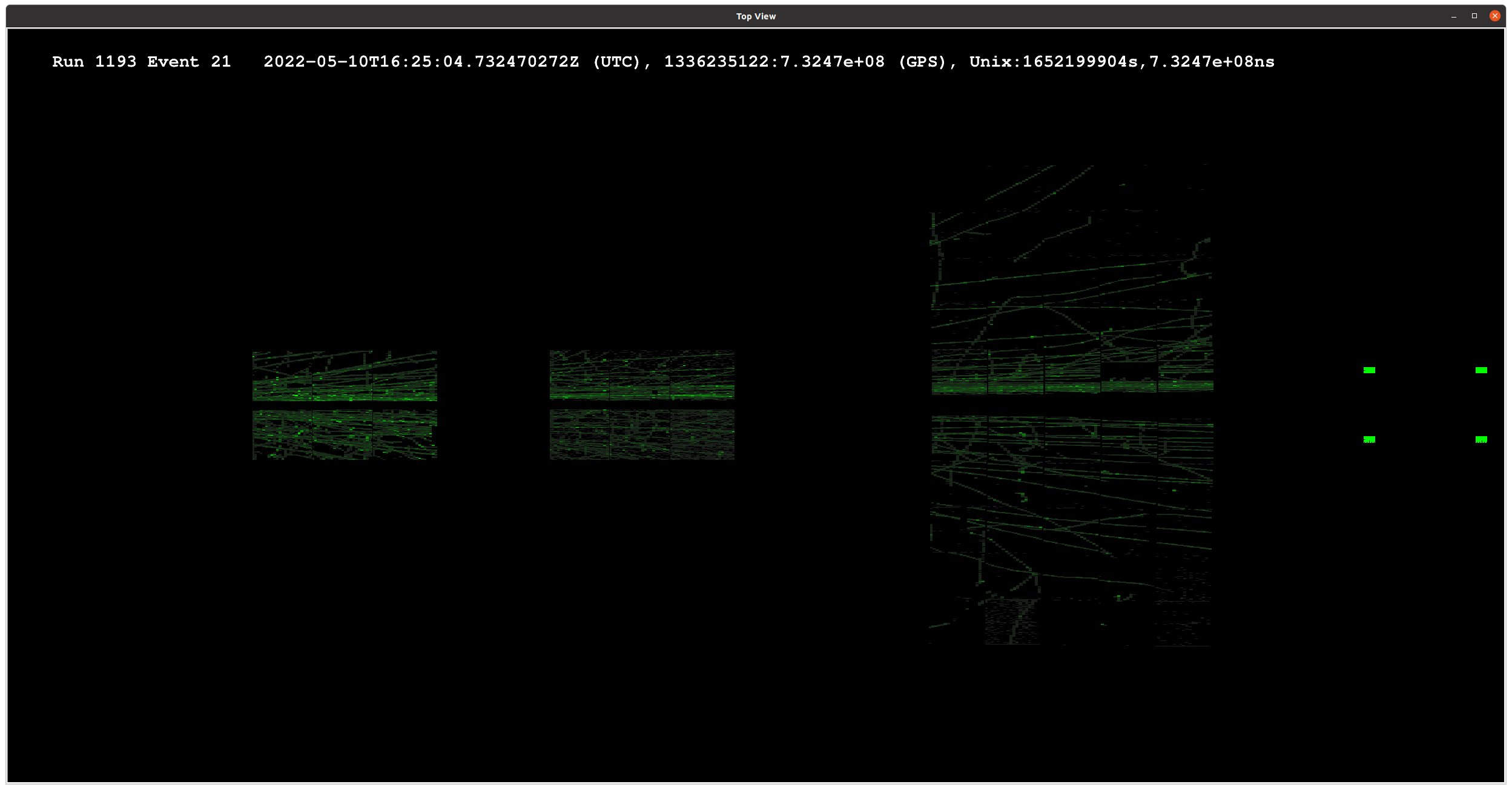The height and width of the screenshot is (790, 1512).
Task: Click the 'Top View' window title
Action: coord(755,16)
